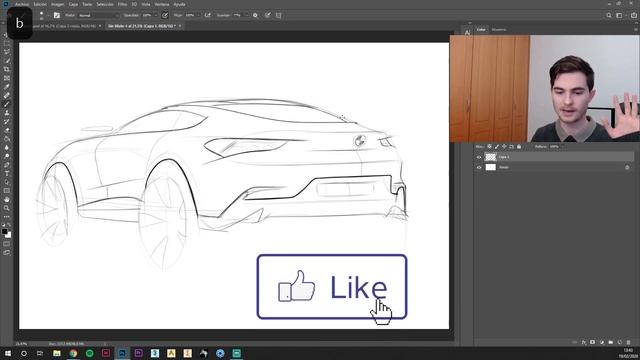Select the Eyedropper tool
This screenshot has height=360, width=640.
click(7, 87)
